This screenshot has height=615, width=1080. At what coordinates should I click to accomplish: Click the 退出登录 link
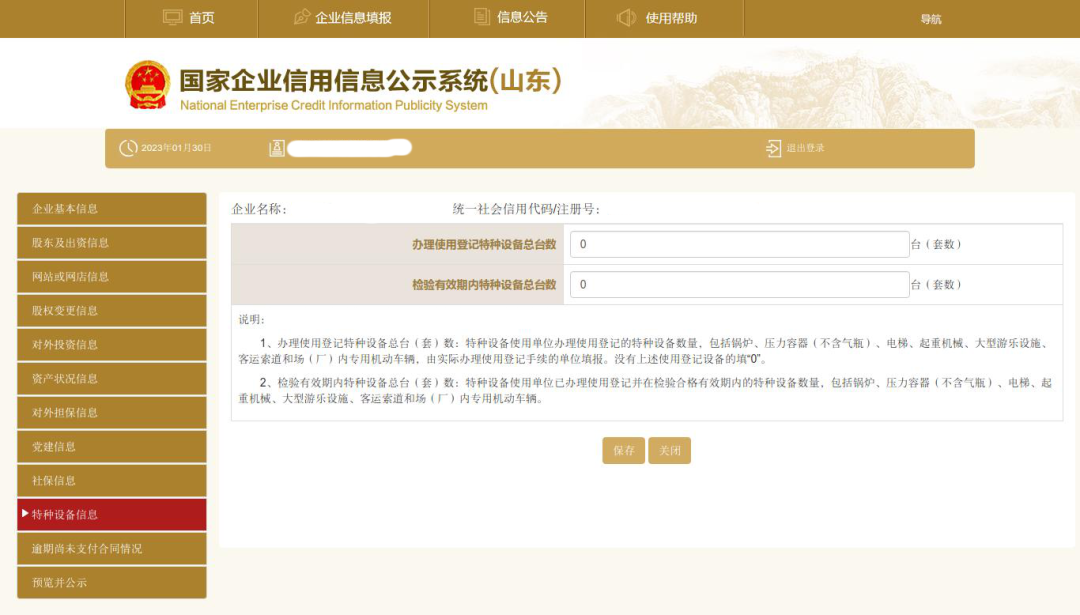click(x=805, y=148)
